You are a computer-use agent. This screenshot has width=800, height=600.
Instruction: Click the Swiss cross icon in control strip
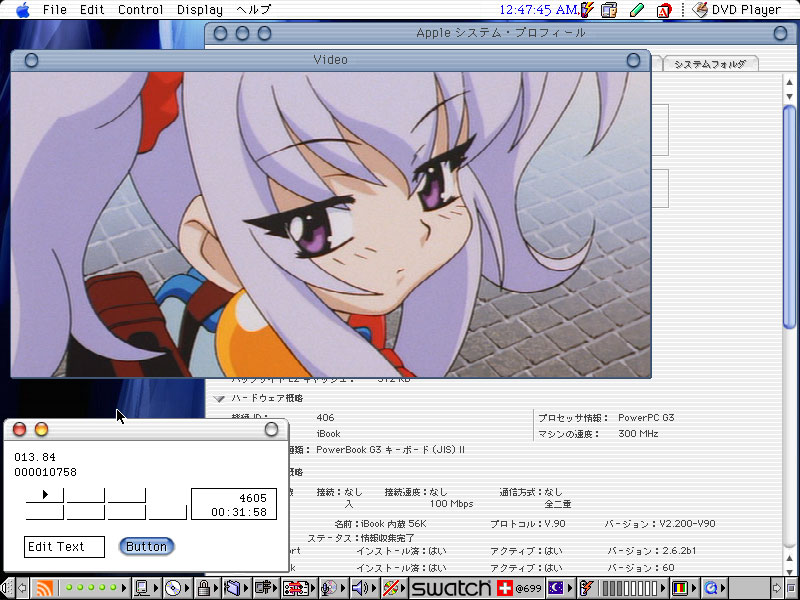(505, 588)
